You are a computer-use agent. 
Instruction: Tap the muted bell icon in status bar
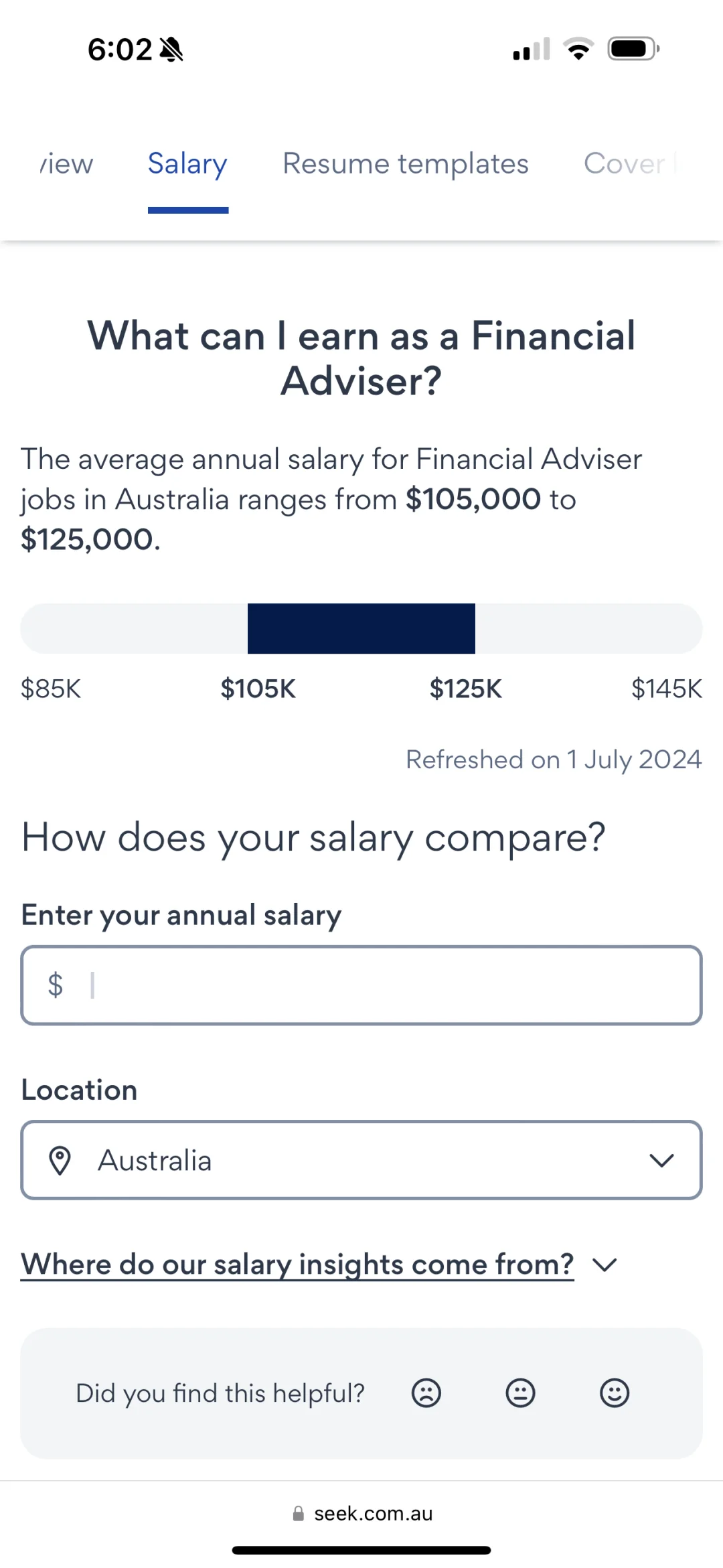(x=172, y=49)
